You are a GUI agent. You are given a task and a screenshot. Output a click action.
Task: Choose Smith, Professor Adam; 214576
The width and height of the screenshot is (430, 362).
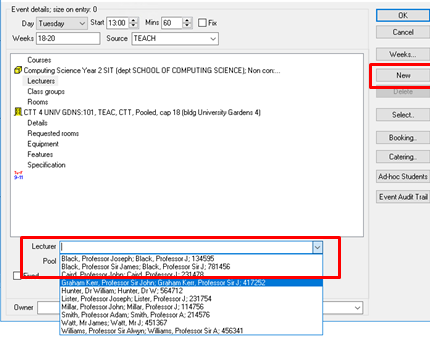pos(191,315)
